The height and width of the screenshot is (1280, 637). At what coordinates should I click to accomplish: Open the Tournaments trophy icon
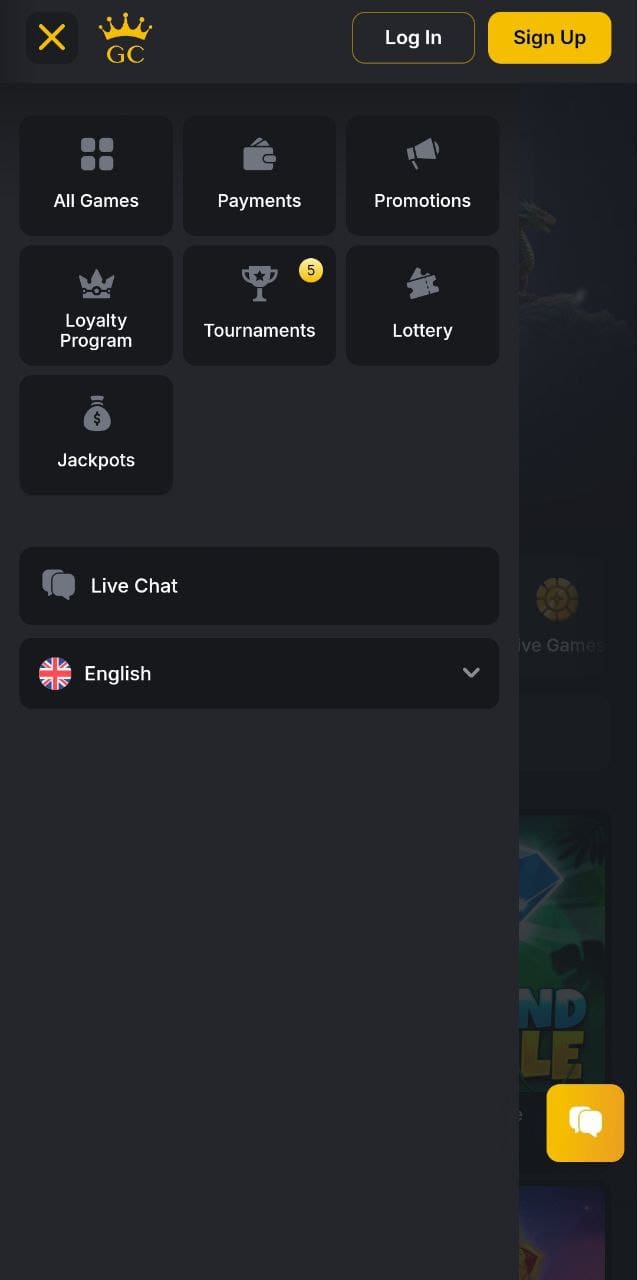pos(259,284)
